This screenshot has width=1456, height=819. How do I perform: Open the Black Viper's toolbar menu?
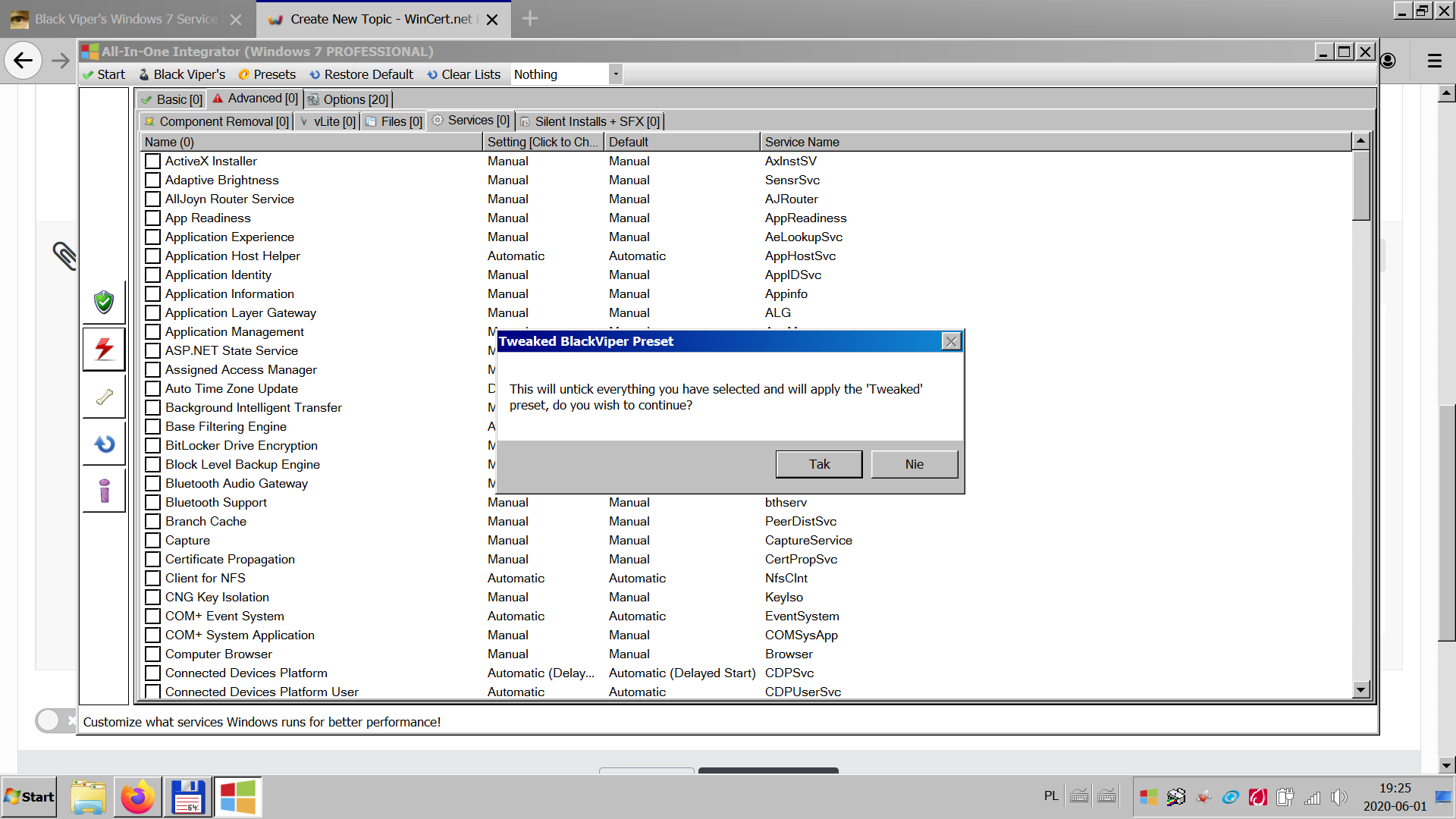point(182,74)
